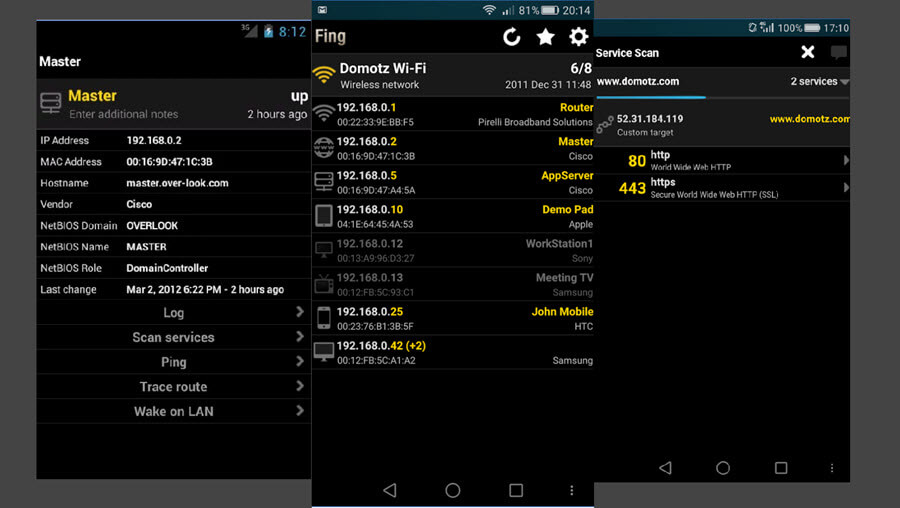Tap back button in Service Scan navigation bar
The height and width of the screenshot is (508, 900).
[665, 468]
